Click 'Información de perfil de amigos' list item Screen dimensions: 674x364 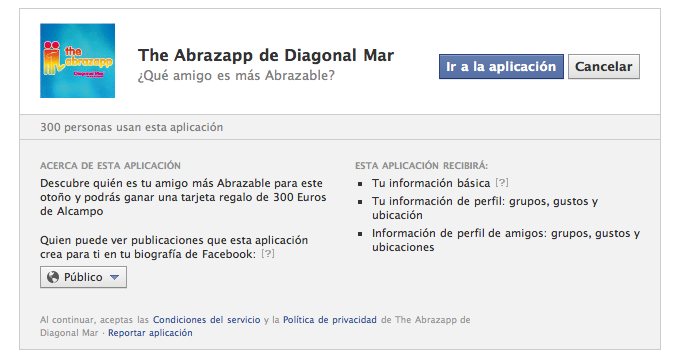coord(506,240)
